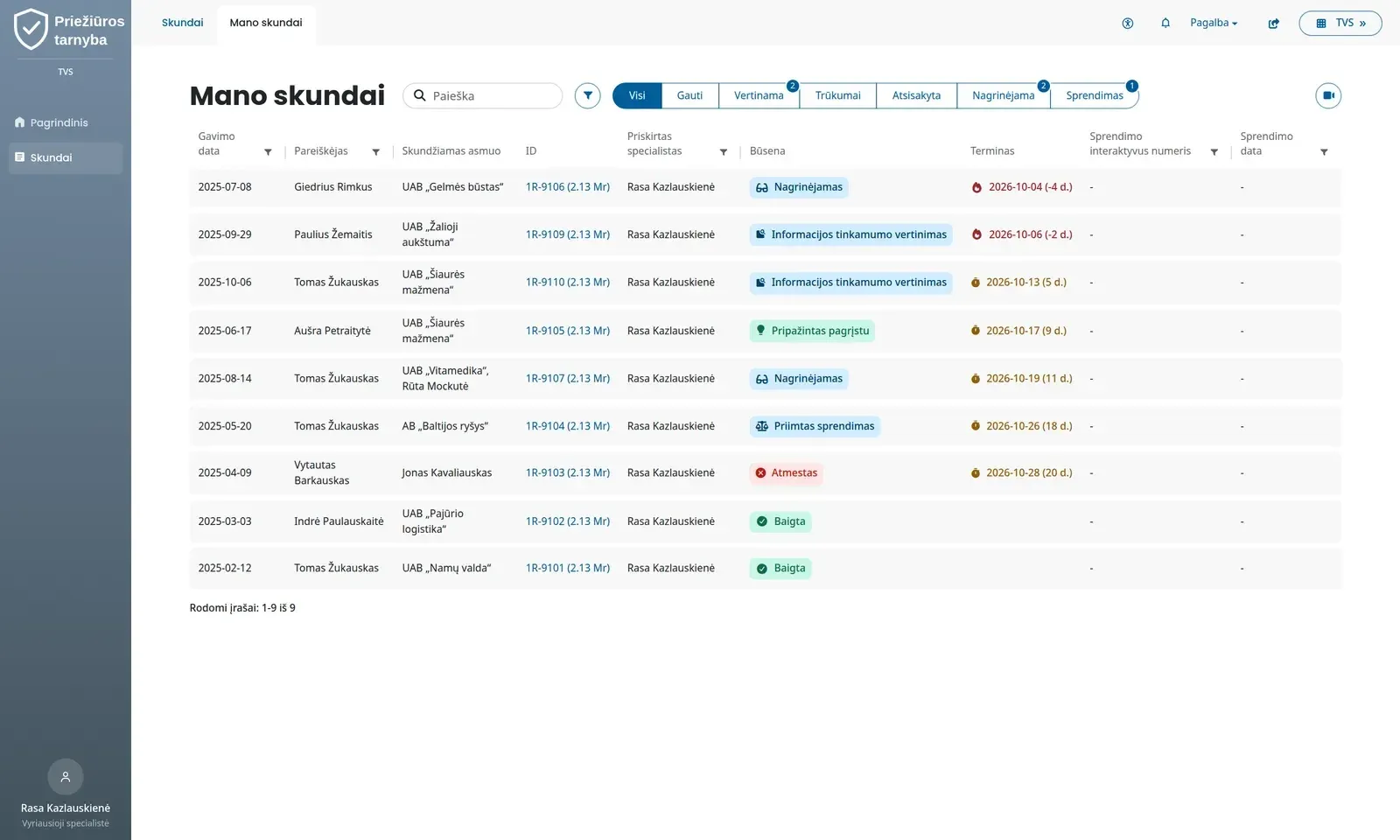Viewport: 1400px width, 840px height.
Task: Click the Priežiūros tarnyba shield logo
Action: (31, 29)
